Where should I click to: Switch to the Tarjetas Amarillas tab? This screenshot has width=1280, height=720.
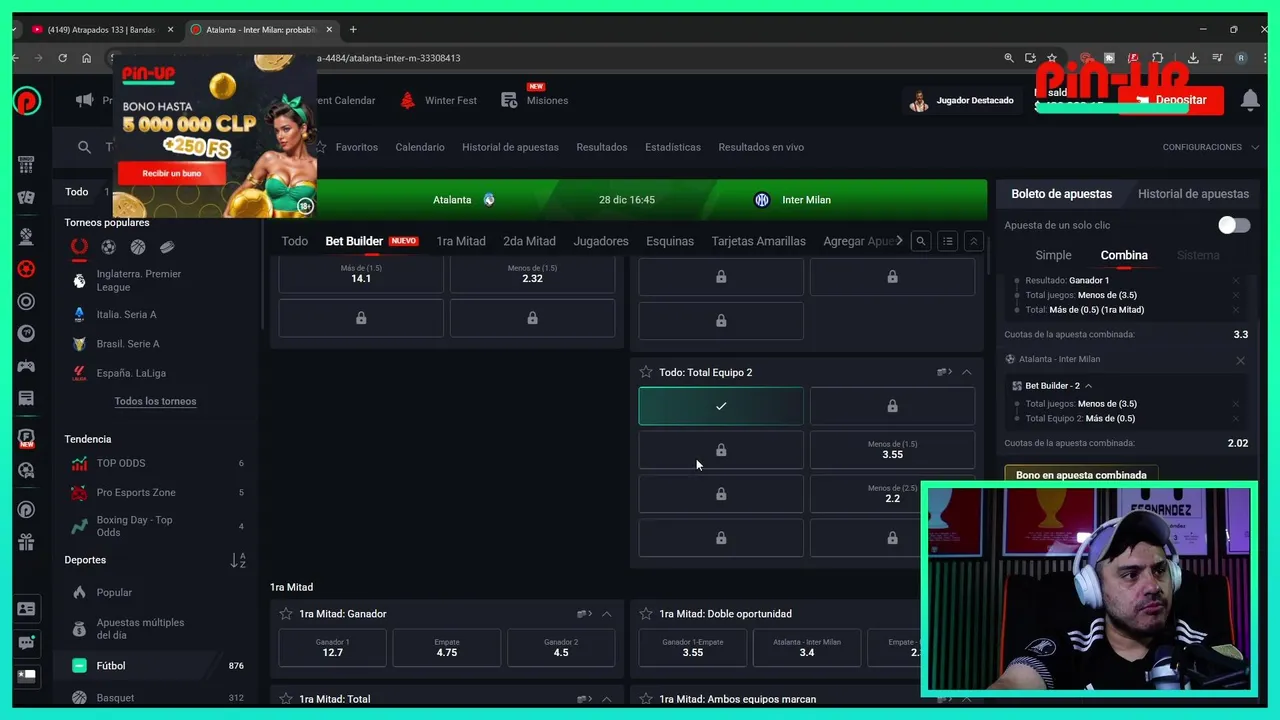click(x=758, y=241)
